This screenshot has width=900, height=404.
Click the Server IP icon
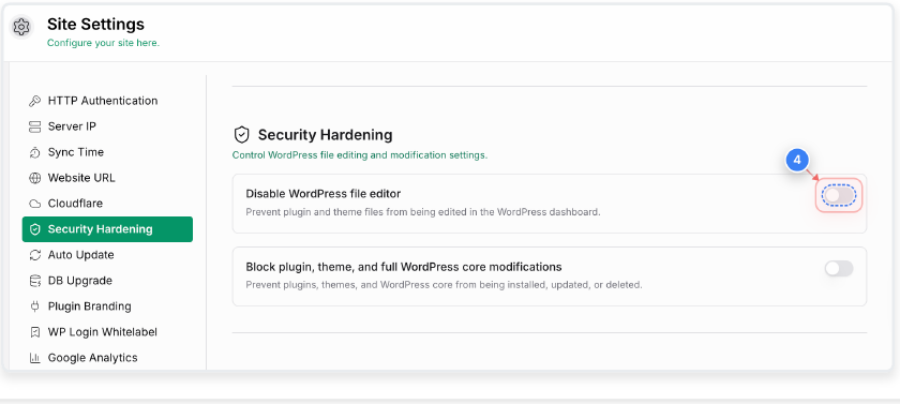[x=35, y=127]
